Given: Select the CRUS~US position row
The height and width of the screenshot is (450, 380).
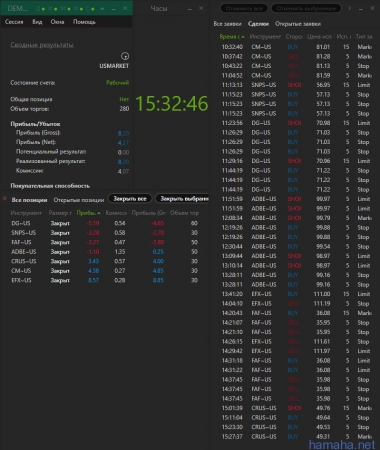Looking at the screenshot, I should click(x=105, y=261).
